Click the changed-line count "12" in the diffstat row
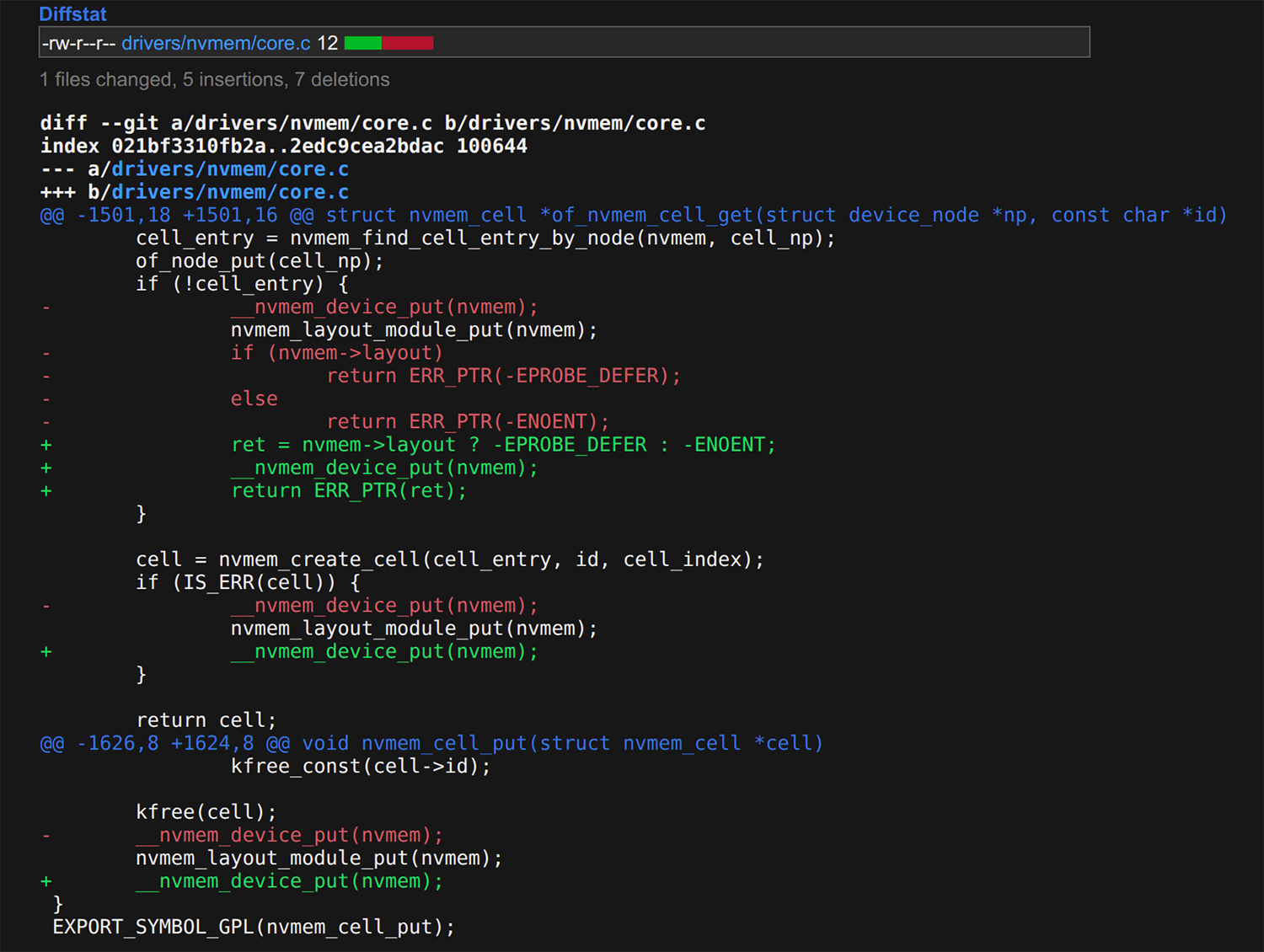Screen dimensions: 1264x952 (x=328, y=43)
